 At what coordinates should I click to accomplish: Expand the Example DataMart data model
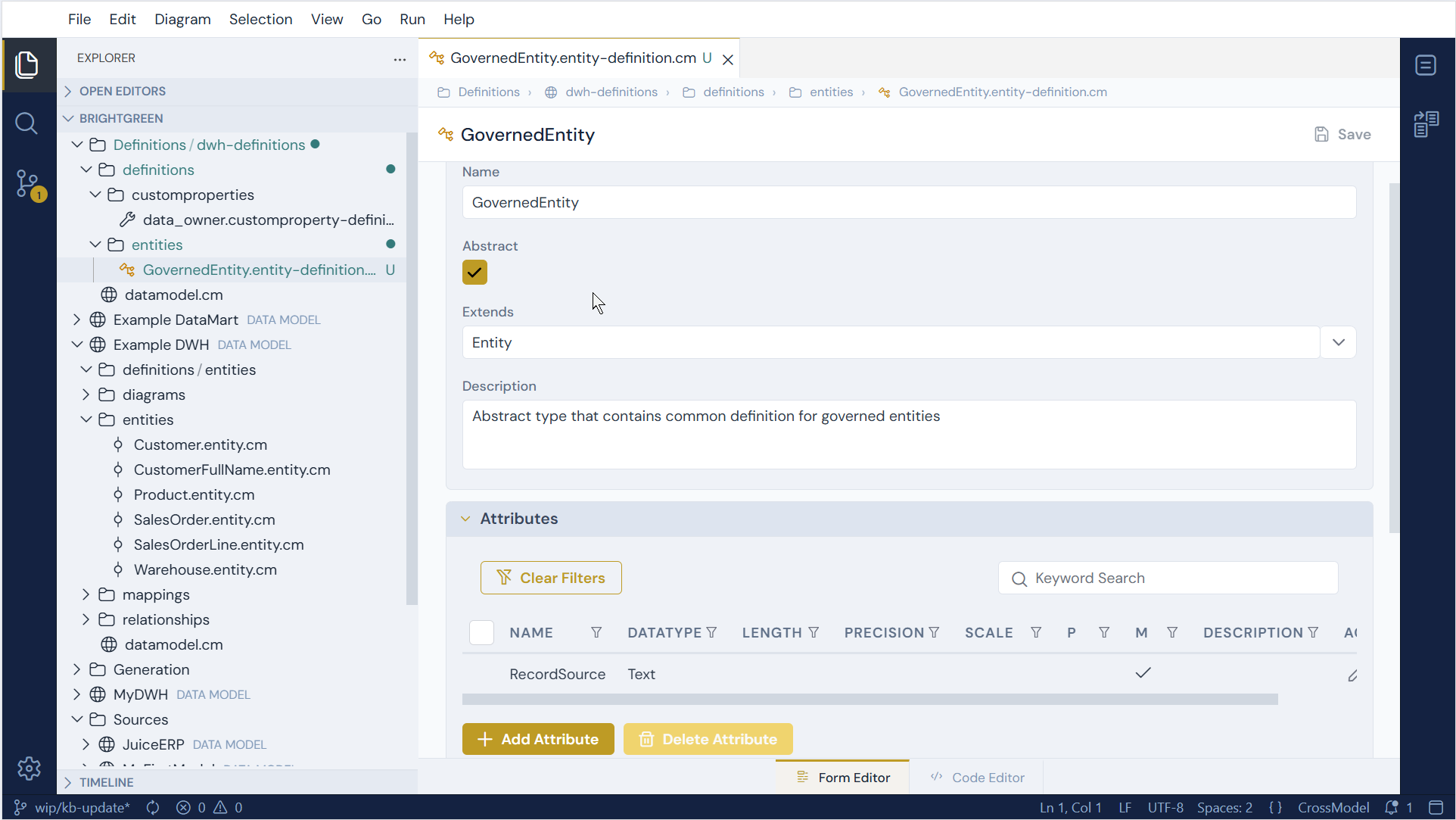point(77,320)
